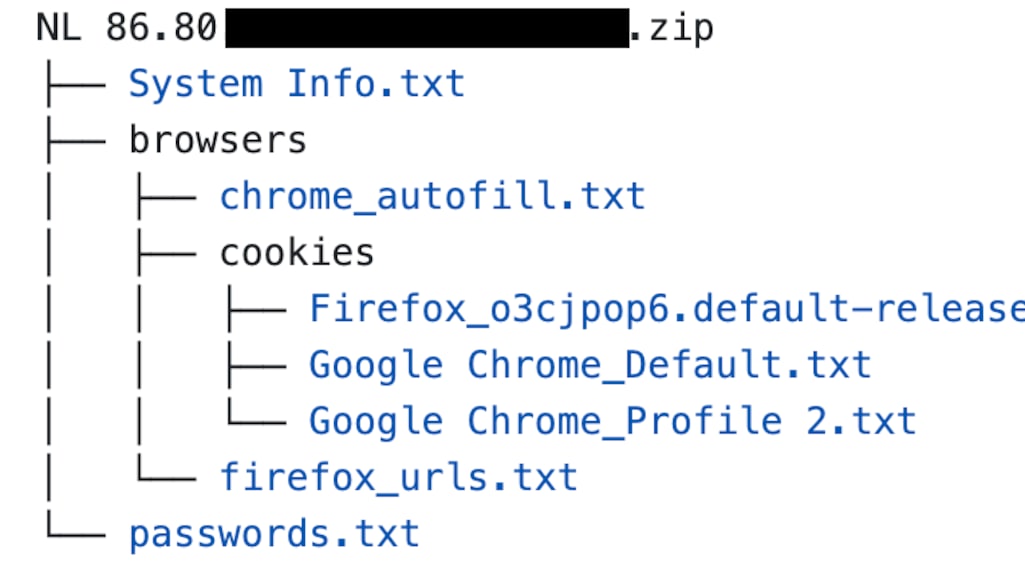Image resolution: width=1025 pixels, height=576 pixels.
Task: Open Google Chrome_Profile 2.txt
Action: point(612,421)
